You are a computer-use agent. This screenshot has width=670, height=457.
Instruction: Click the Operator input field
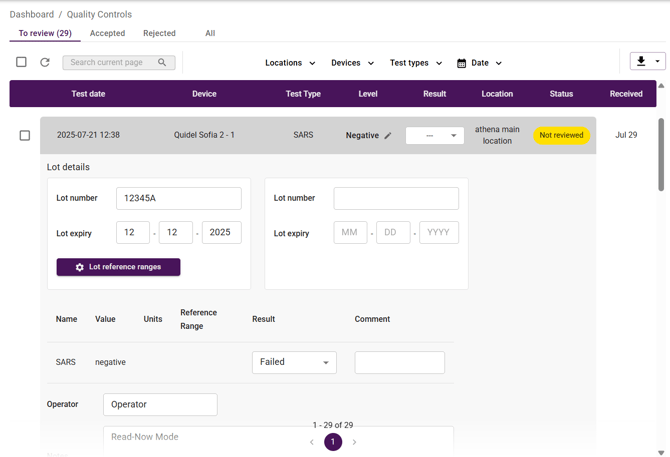160,404
